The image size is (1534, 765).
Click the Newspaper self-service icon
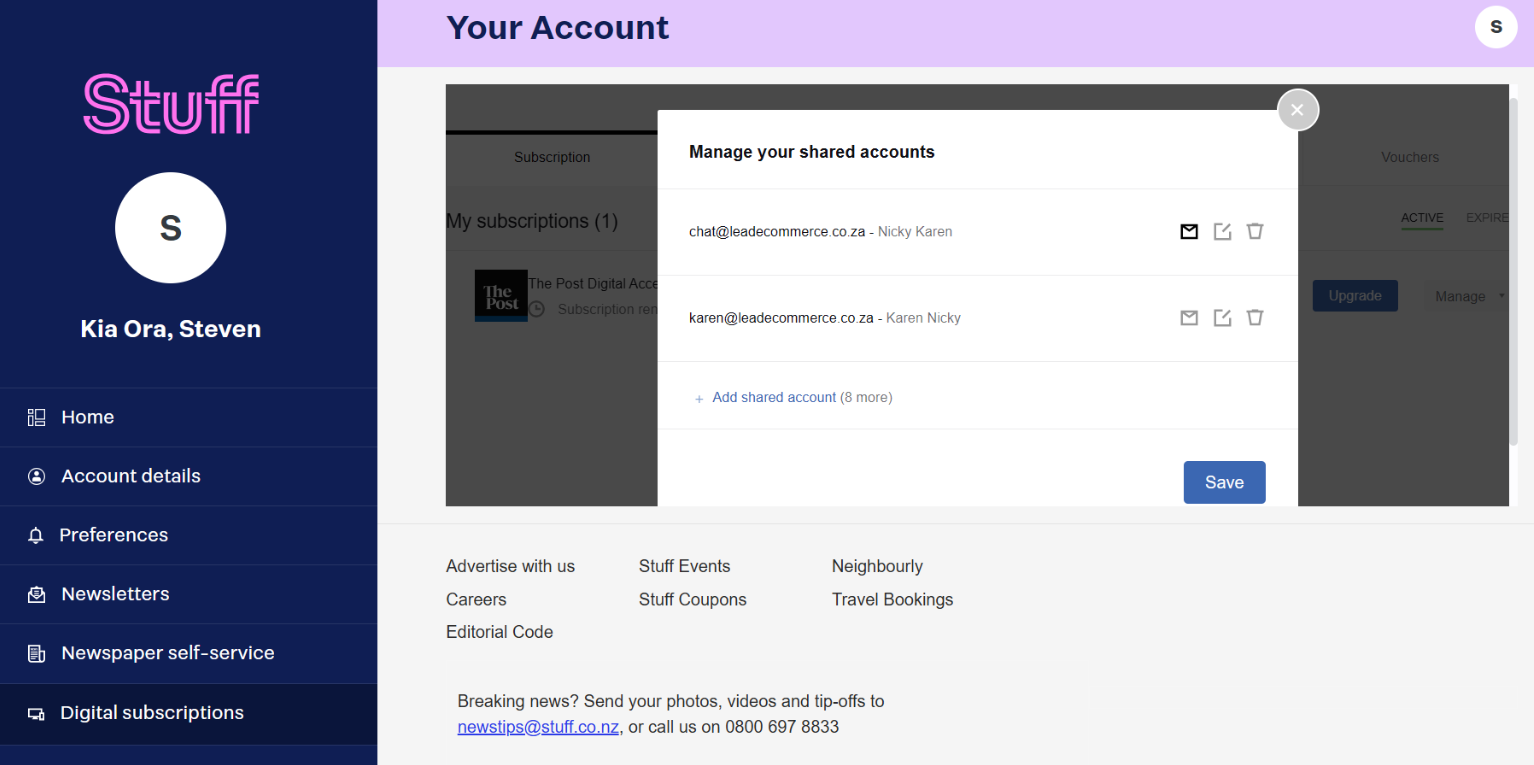point(37,654)
